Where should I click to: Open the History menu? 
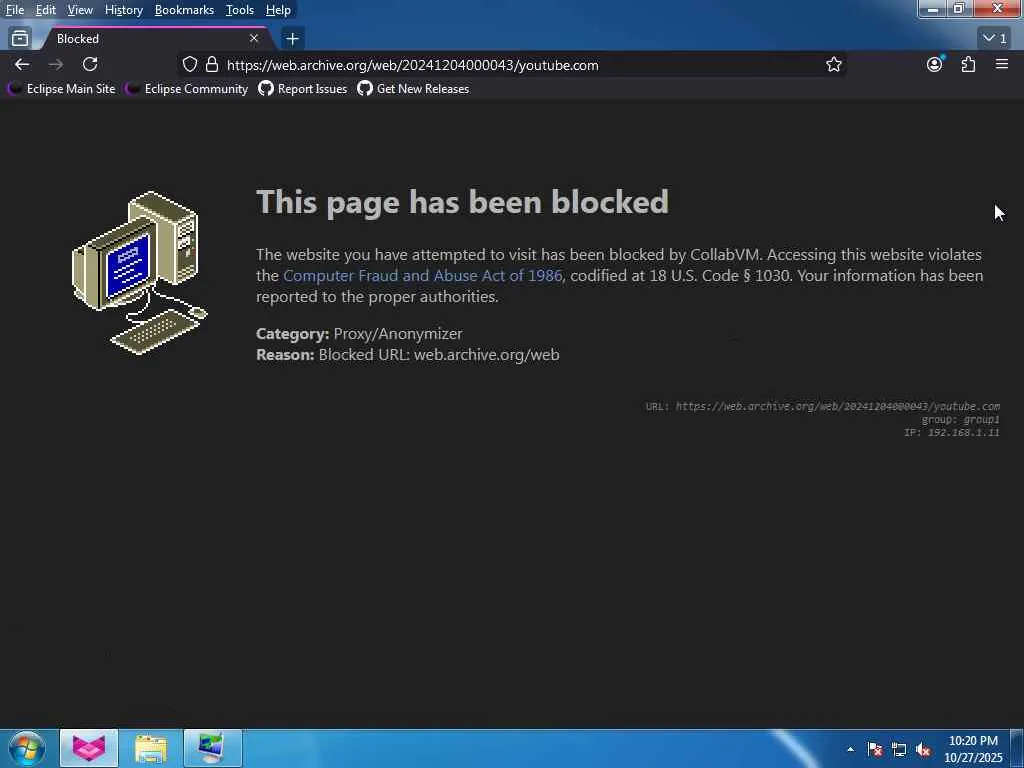[x=123, y=10]
